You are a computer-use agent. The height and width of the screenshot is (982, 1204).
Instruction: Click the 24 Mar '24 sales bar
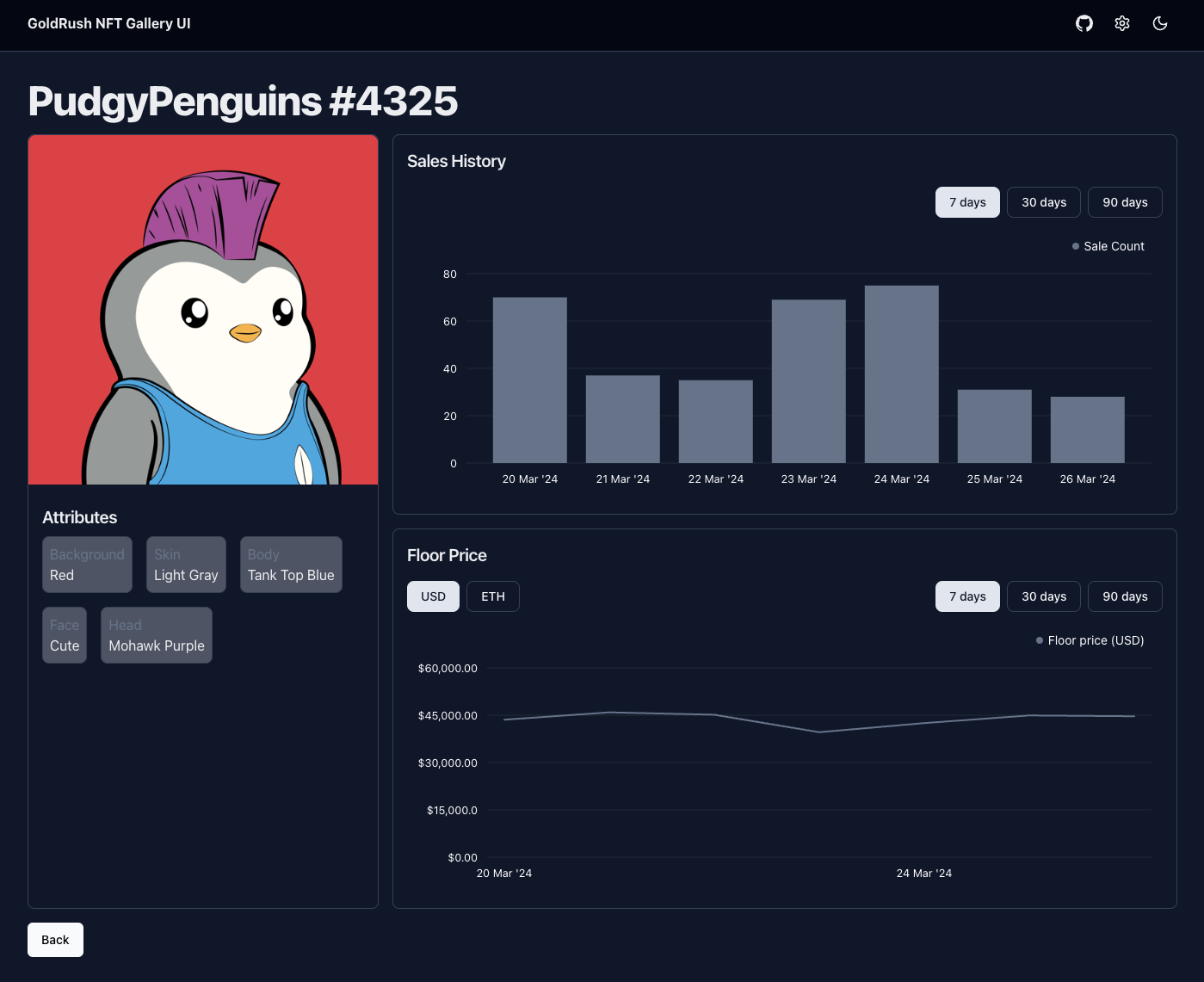(x=902, y=374)
